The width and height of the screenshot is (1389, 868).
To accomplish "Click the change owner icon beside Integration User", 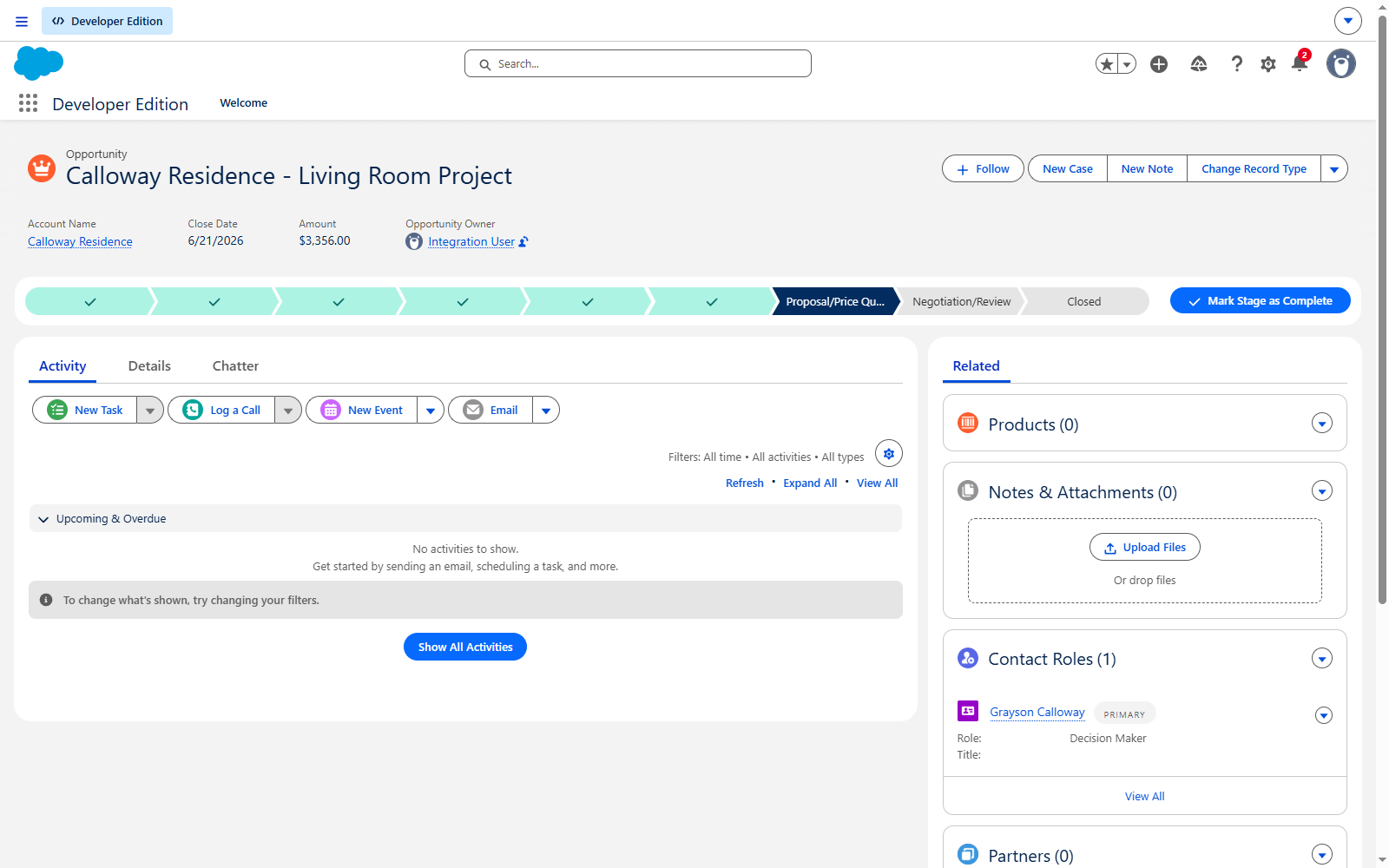I will [523, 242].
